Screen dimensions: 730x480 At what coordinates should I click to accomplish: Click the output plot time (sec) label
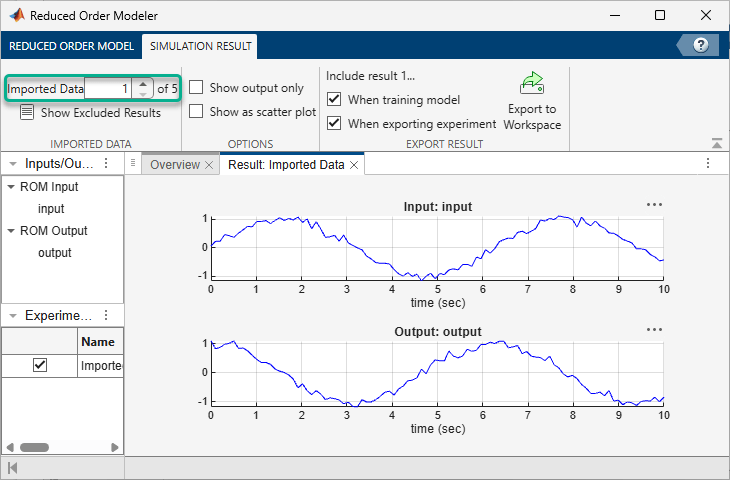pyautogui.click(x=438, y=428)
